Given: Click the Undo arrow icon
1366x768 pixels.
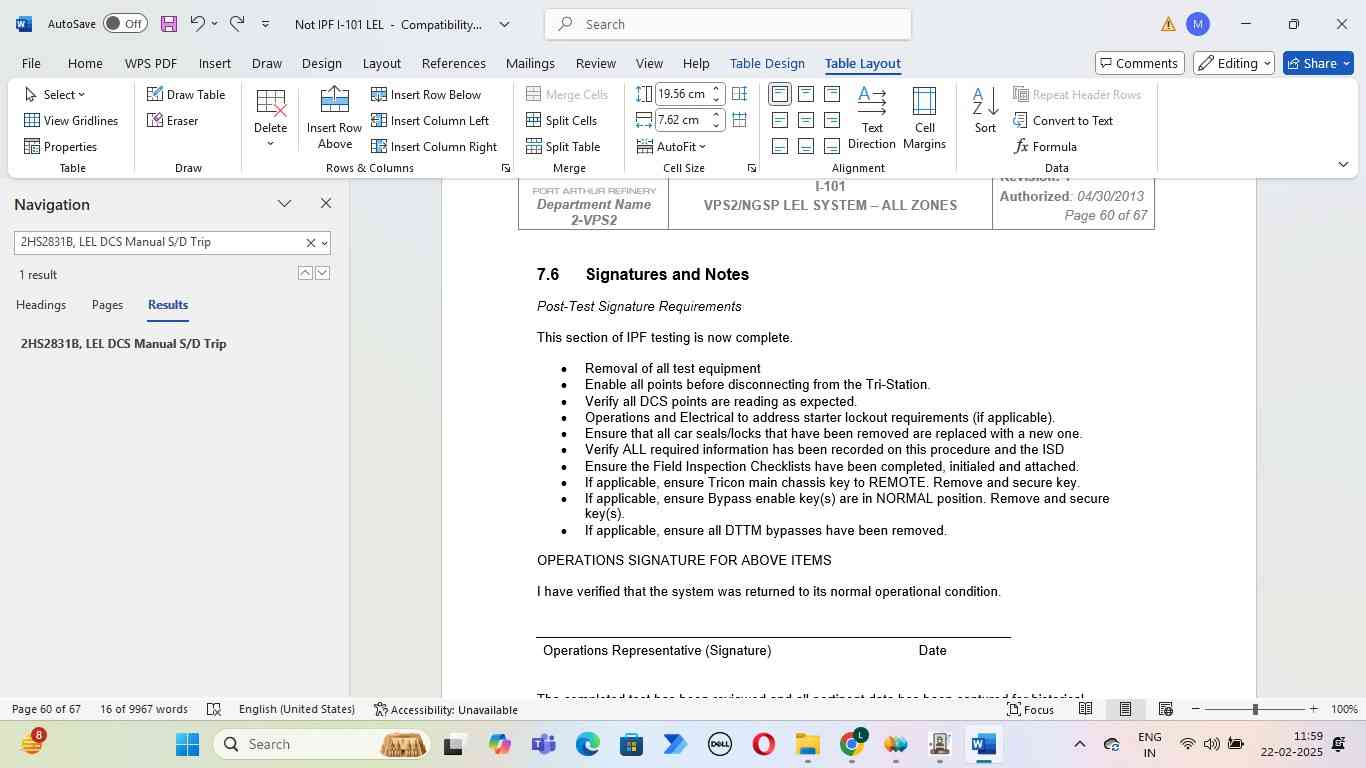Looking at the screenshot, I should [197, 24].
